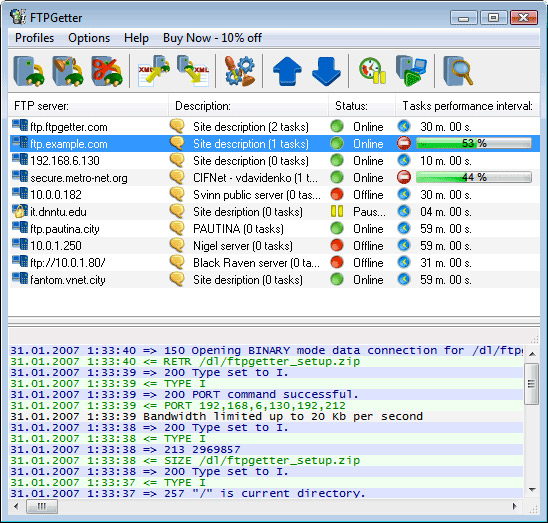Click Buy Now - 10% off
The width and height of the screenshot is (548, 523).
[212, 38]
